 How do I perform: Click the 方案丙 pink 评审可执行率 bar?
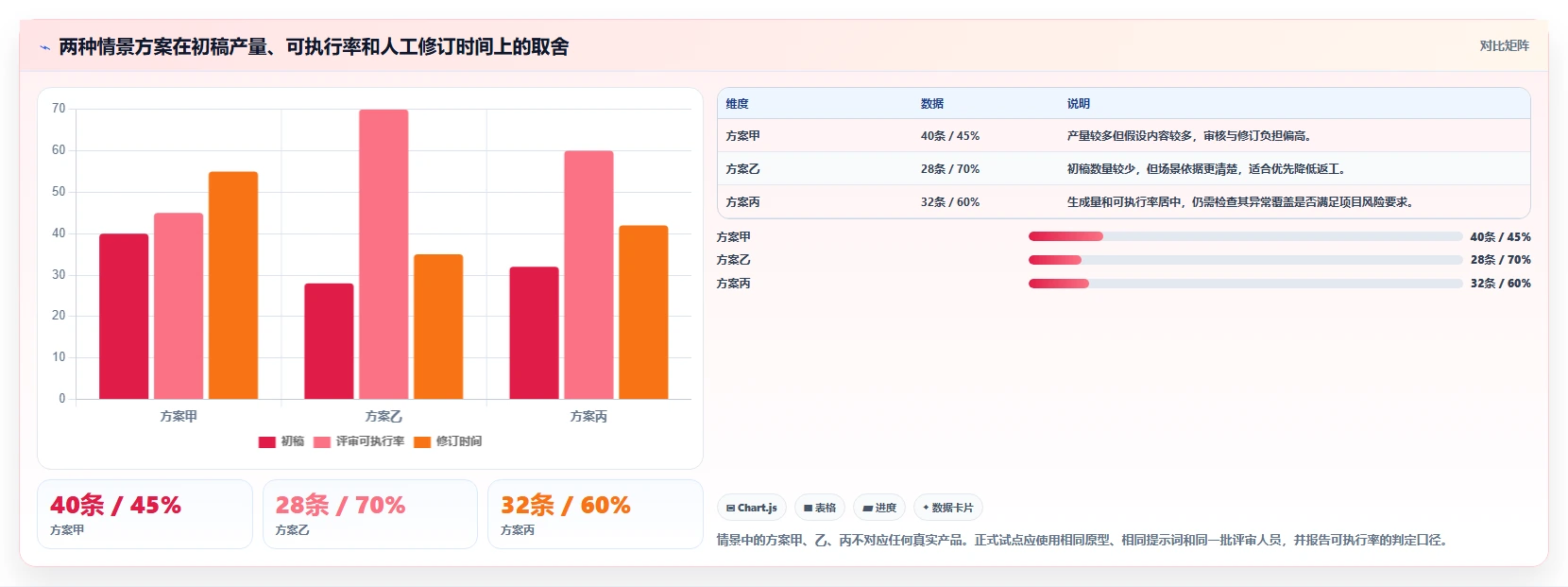pyautogui.click(x=588, y=275)
